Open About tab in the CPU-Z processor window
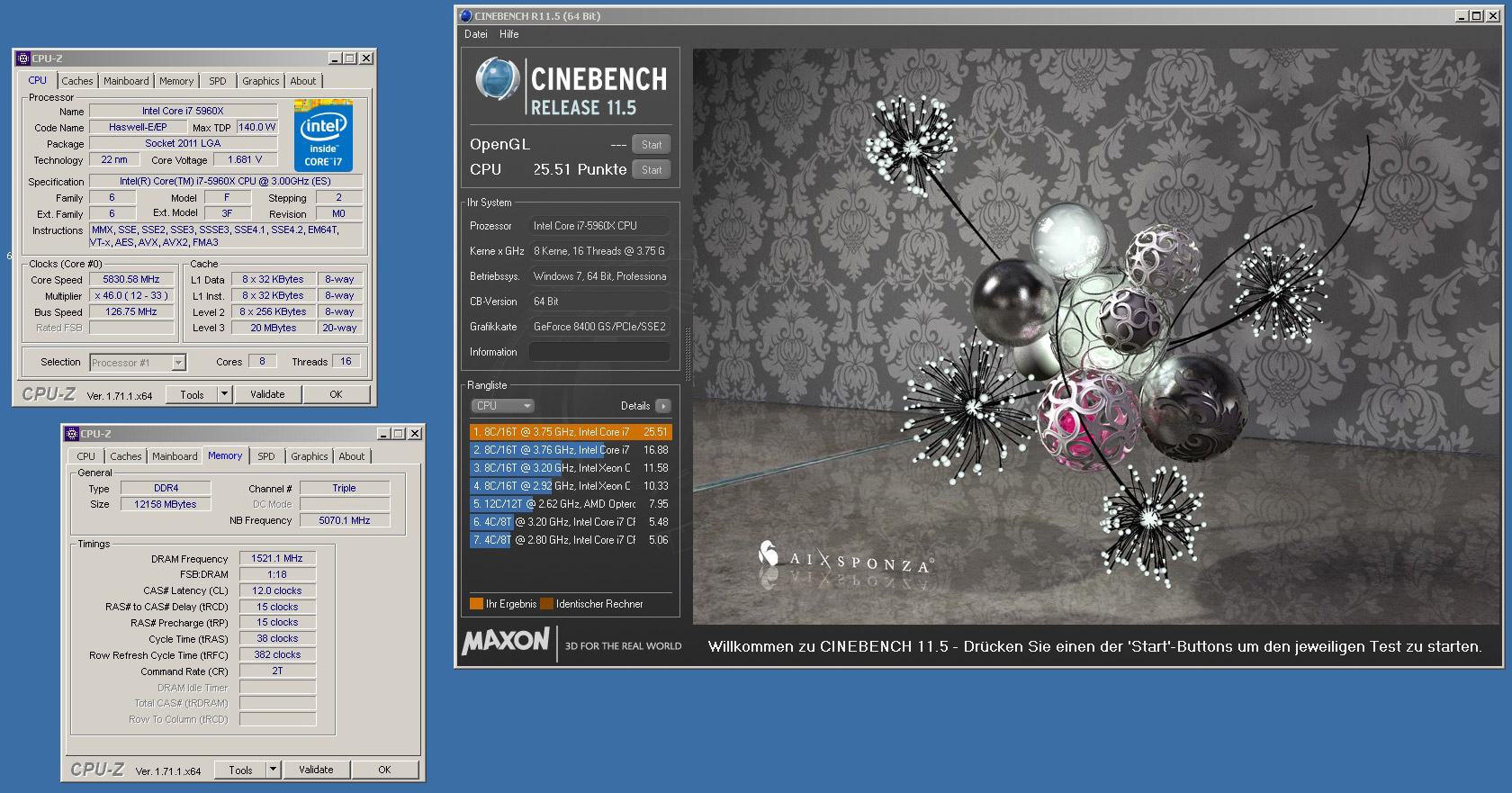The width and height of the screenshot is (1512, 793). coord(303,81)
